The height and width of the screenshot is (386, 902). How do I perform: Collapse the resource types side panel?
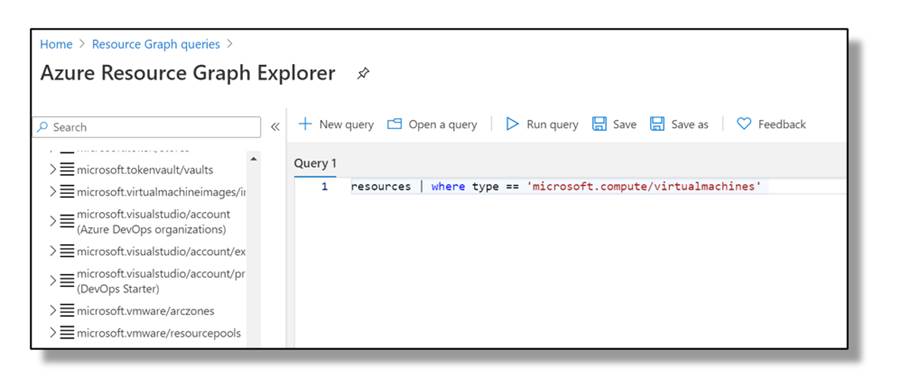(x=275, y=127)
